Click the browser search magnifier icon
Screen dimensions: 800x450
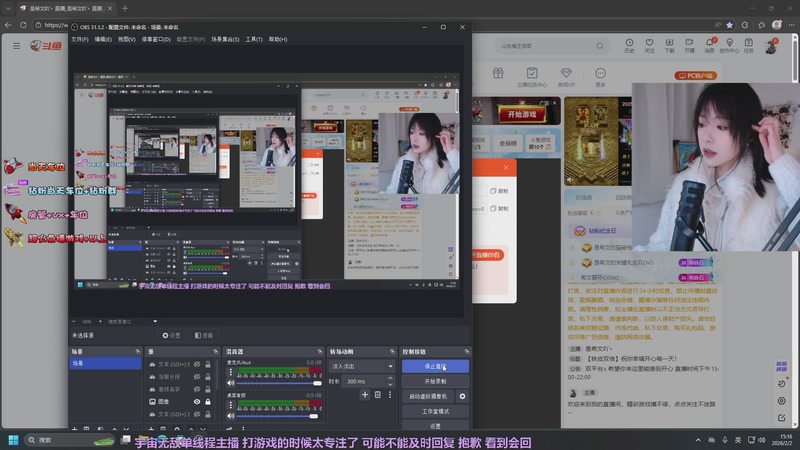tap(600, 46)
